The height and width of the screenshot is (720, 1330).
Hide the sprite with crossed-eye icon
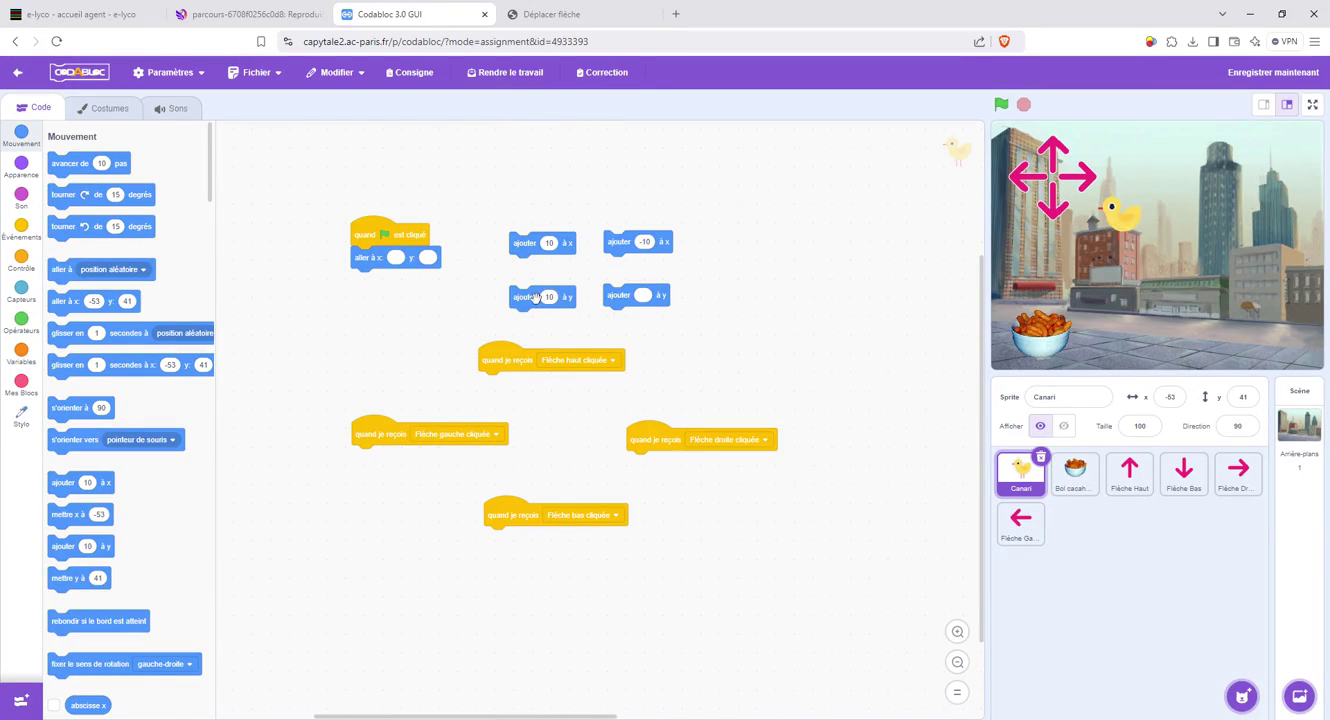click(1064, 426)
